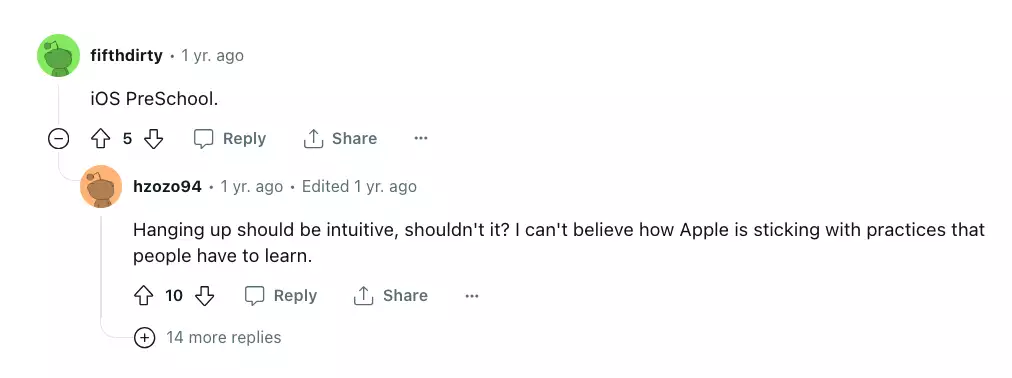Open fifthdirty's green avatar
1012x378 pixels.
click(59, 55)
